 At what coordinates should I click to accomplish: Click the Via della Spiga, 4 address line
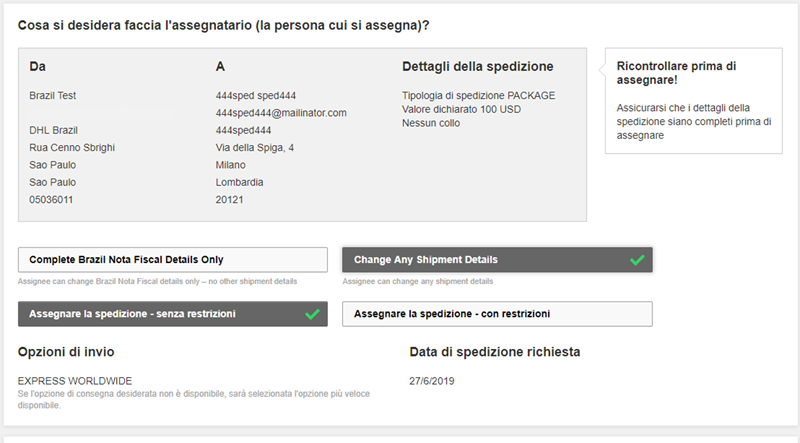255,147
